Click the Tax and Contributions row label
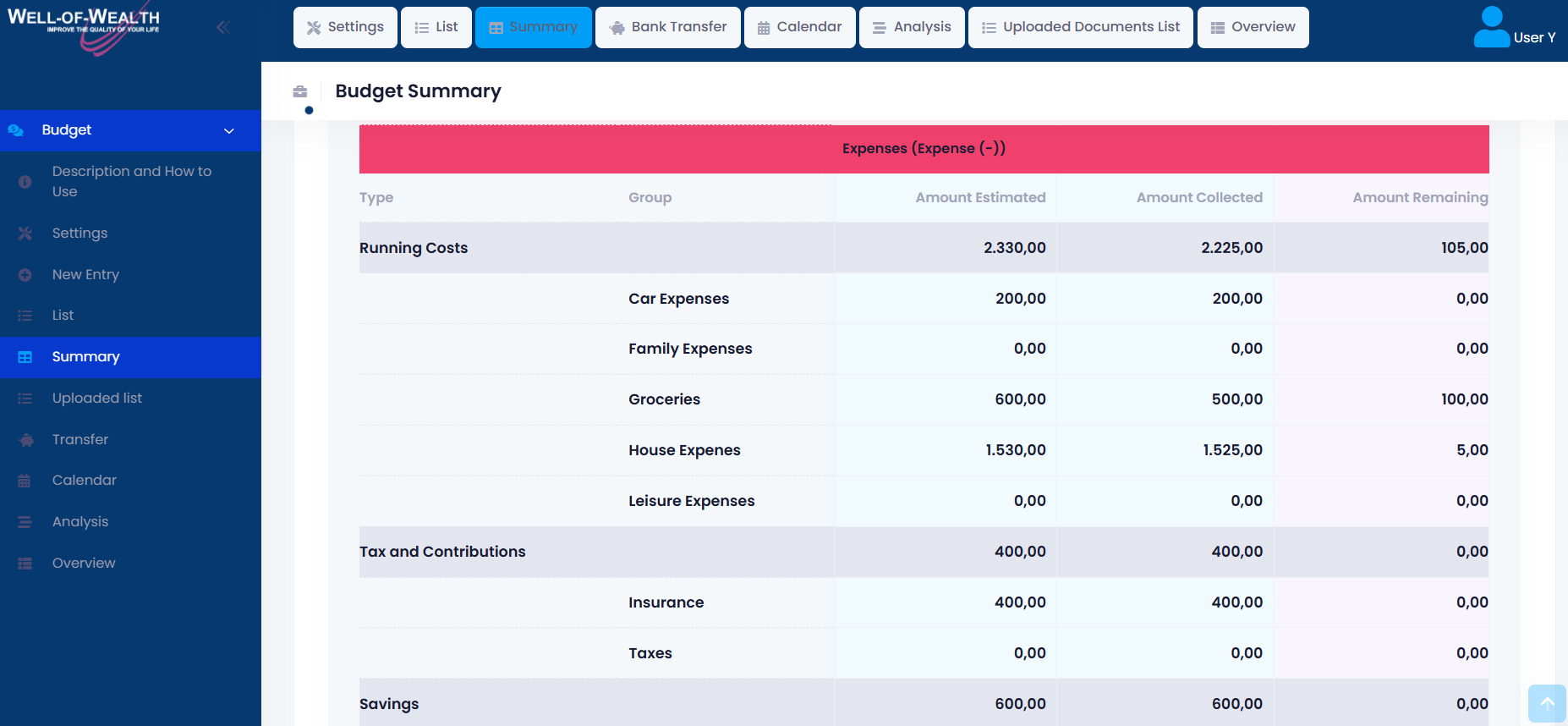Screen dimensions: 1568x726 [x=442, y=552]
